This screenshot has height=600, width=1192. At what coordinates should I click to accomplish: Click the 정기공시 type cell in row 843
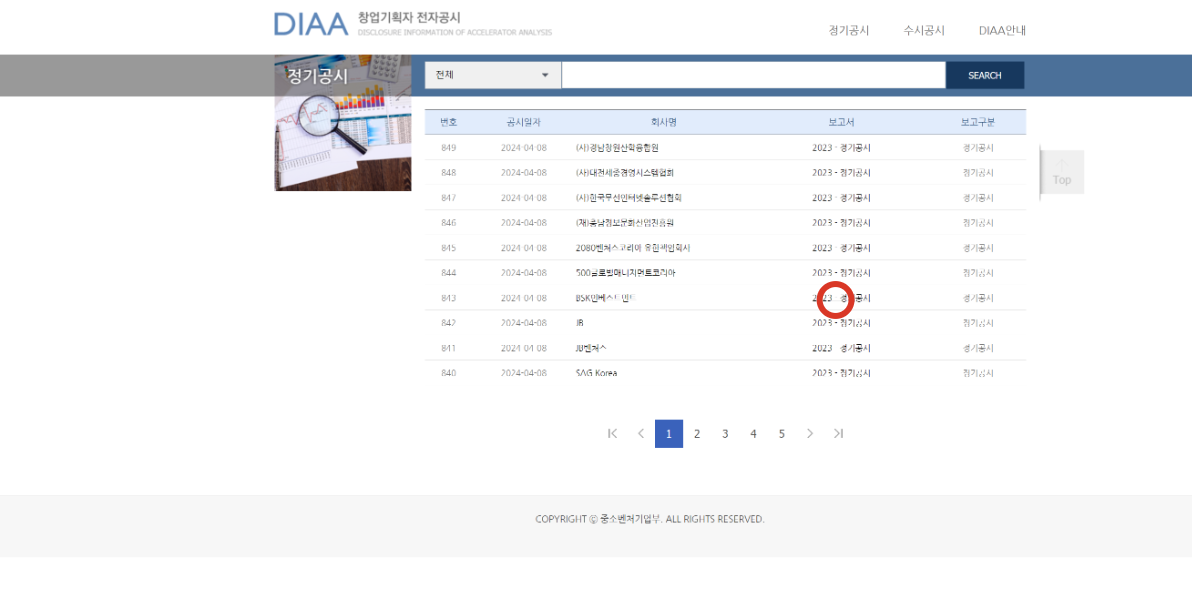pos(978,297)
